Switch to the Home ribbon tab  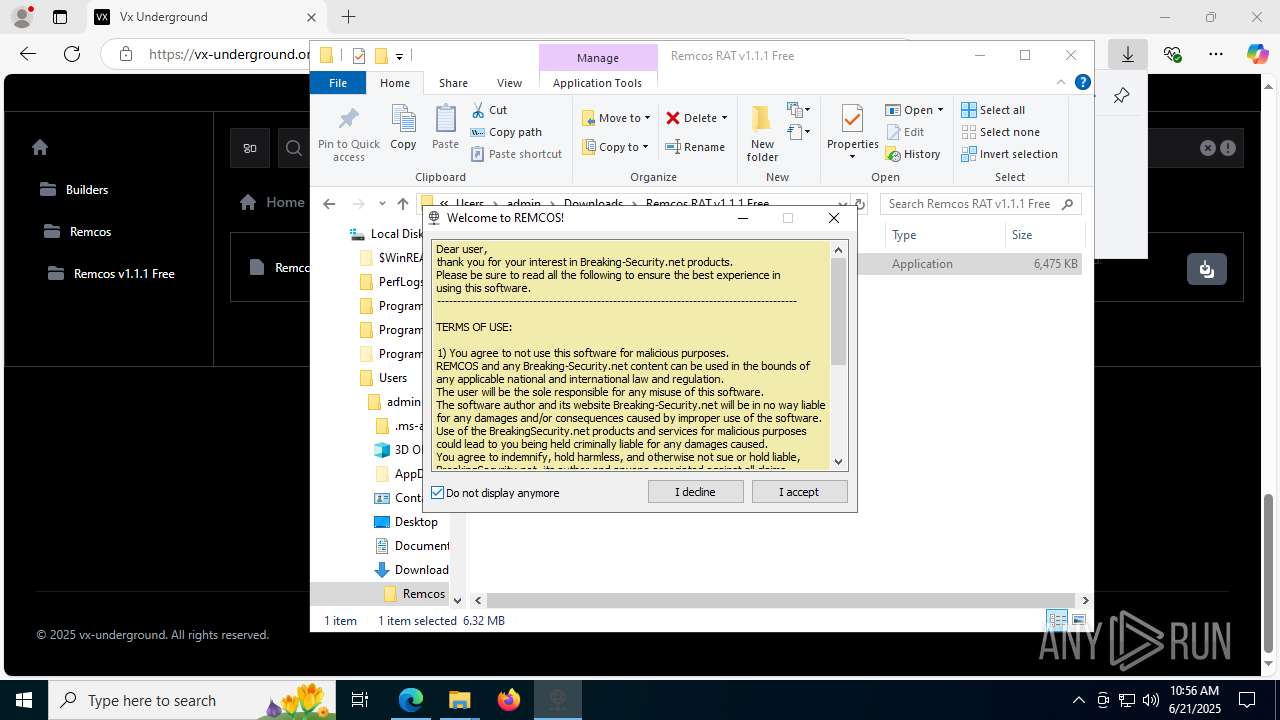point(395,83)
